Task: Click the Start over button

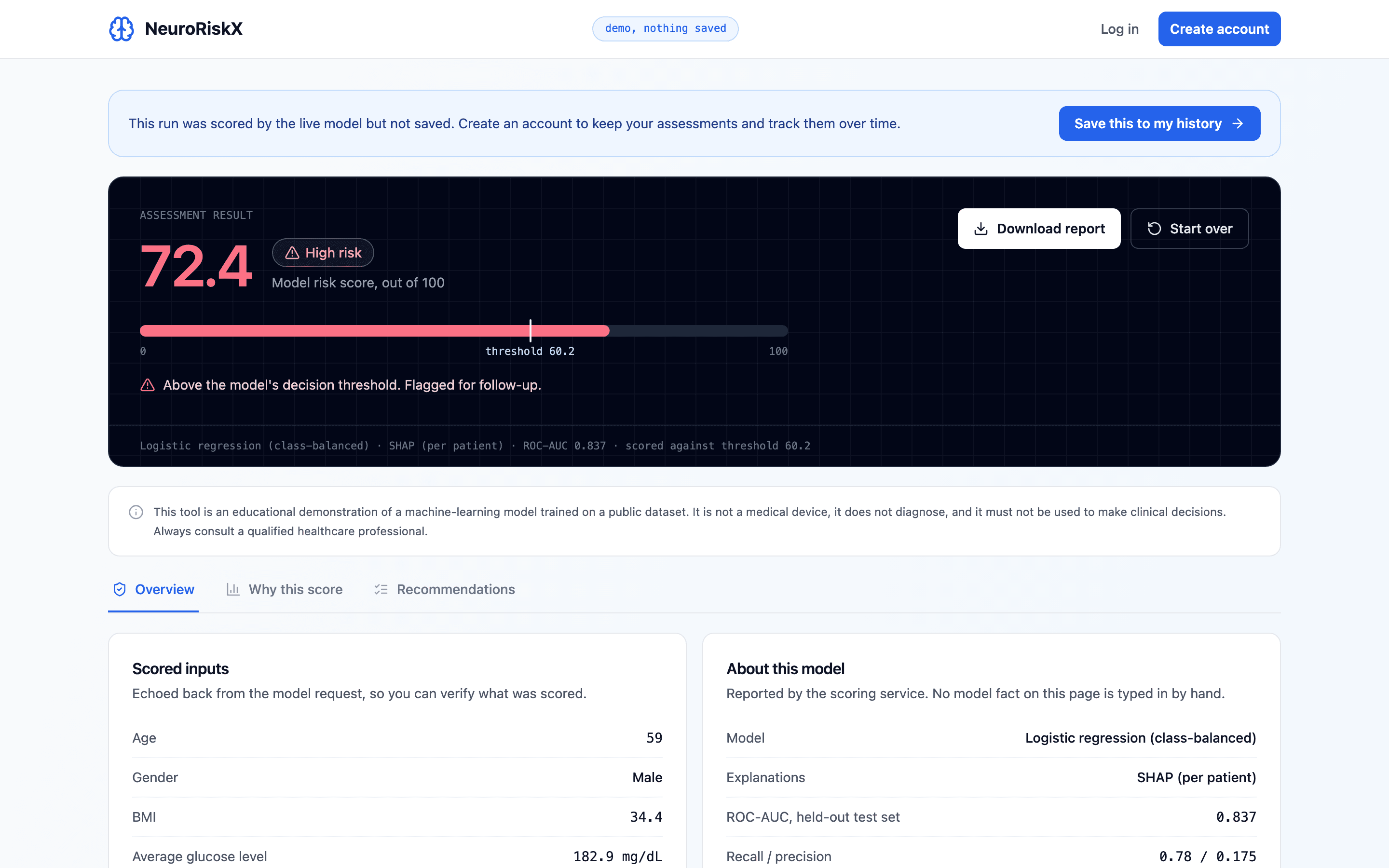Action: pos(1189,229)
